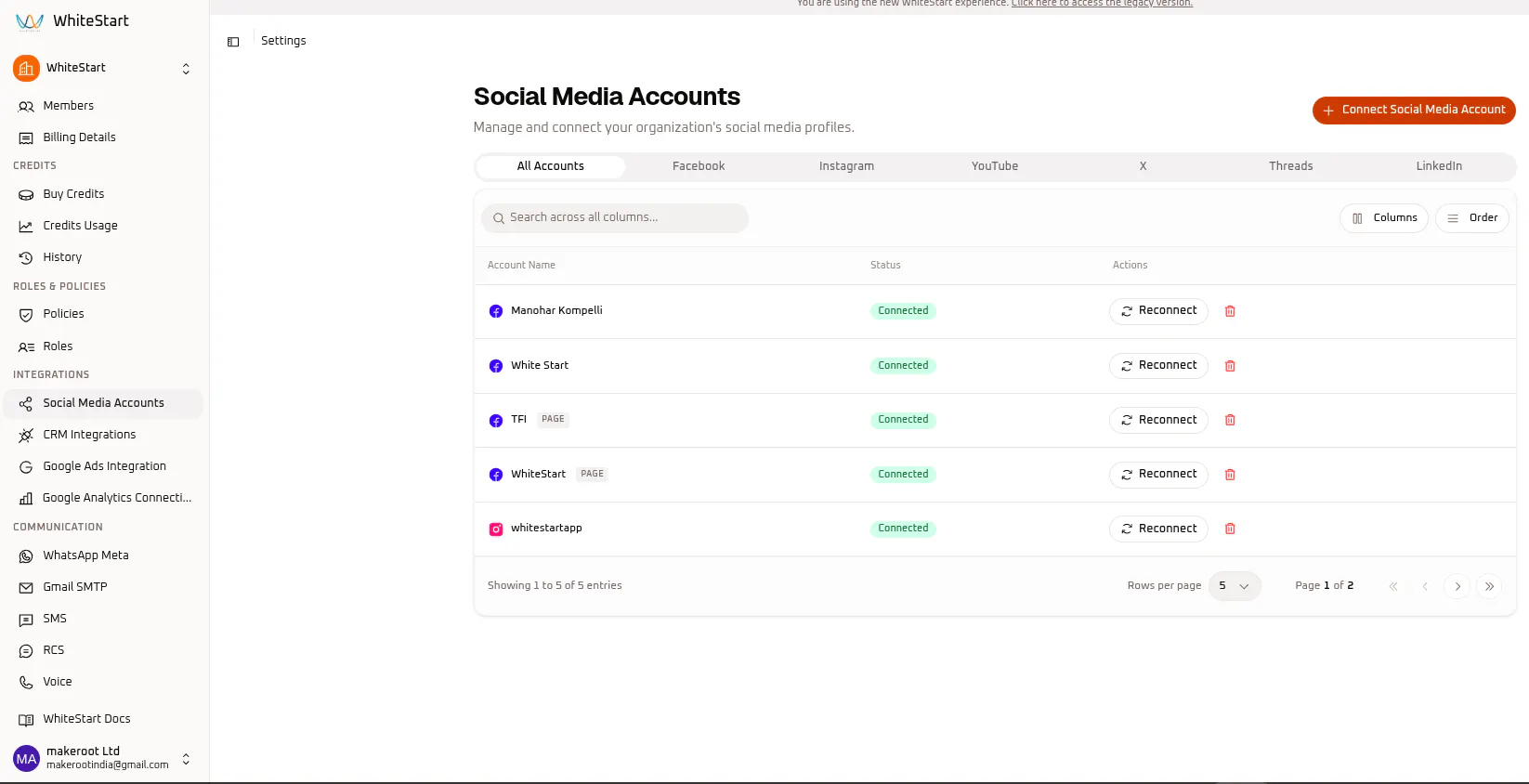Viewport: 1529px width, 784px height.
Task: Open the Order sorting menu
Action: tap(1472, 218)
